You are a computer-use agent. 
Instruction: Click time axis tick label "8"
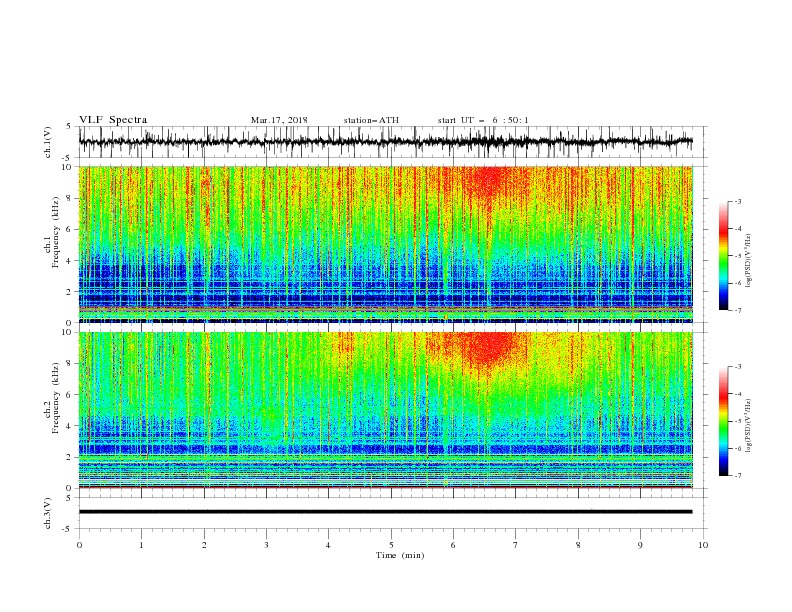[x=578, y=545]
